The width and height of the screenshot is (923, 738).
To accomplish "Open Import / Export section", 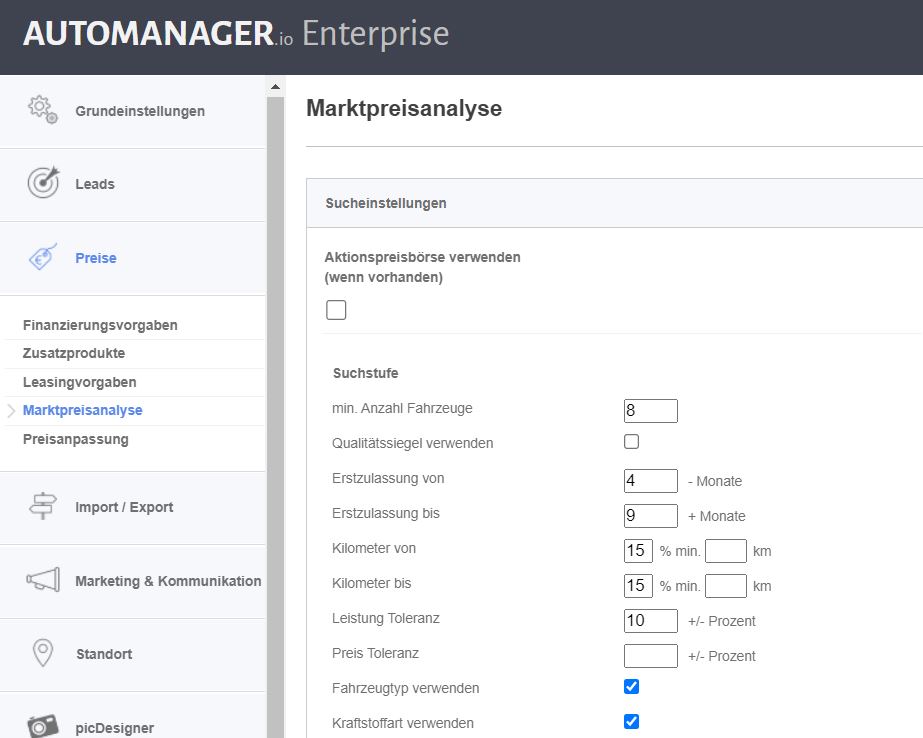I will 133,507.
